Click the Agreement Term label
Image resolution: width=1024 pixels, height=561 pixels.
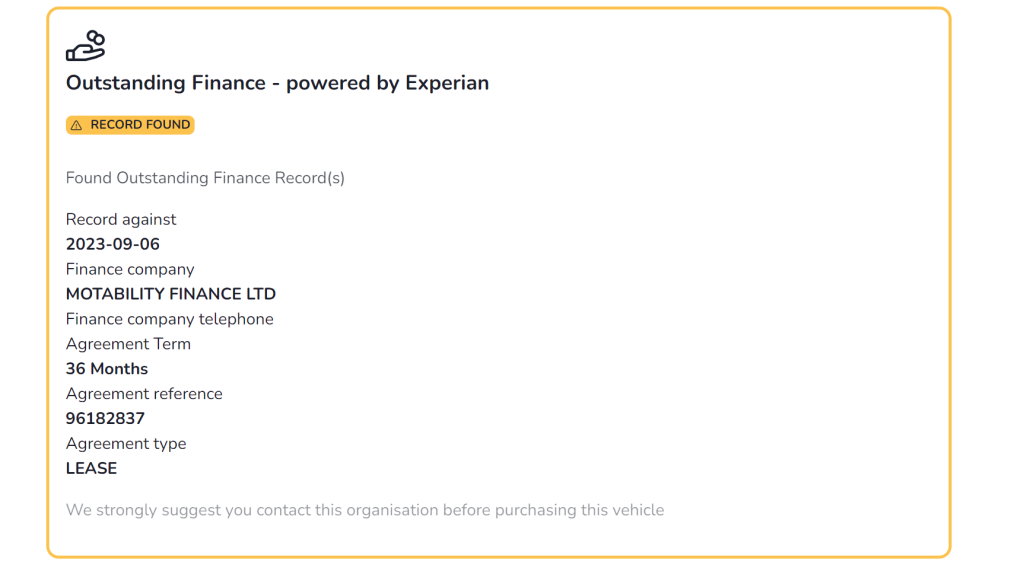click(x=128, y=344)
